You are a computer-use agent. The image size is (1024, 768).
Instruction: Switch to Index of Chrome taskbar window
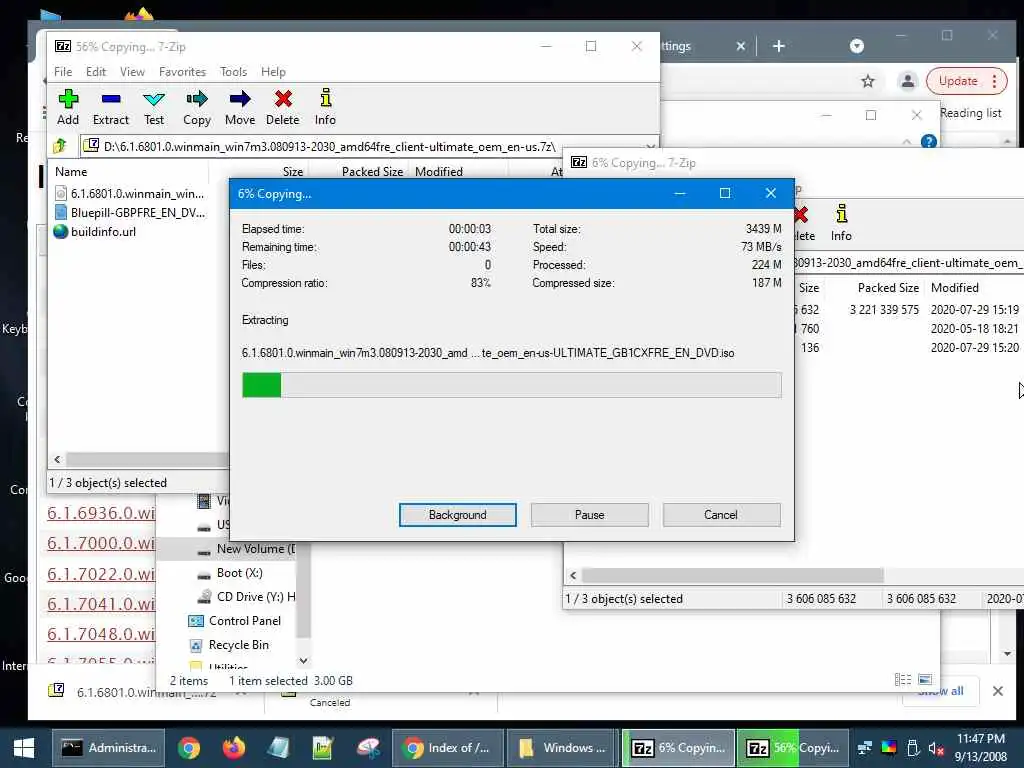[447, 748]
